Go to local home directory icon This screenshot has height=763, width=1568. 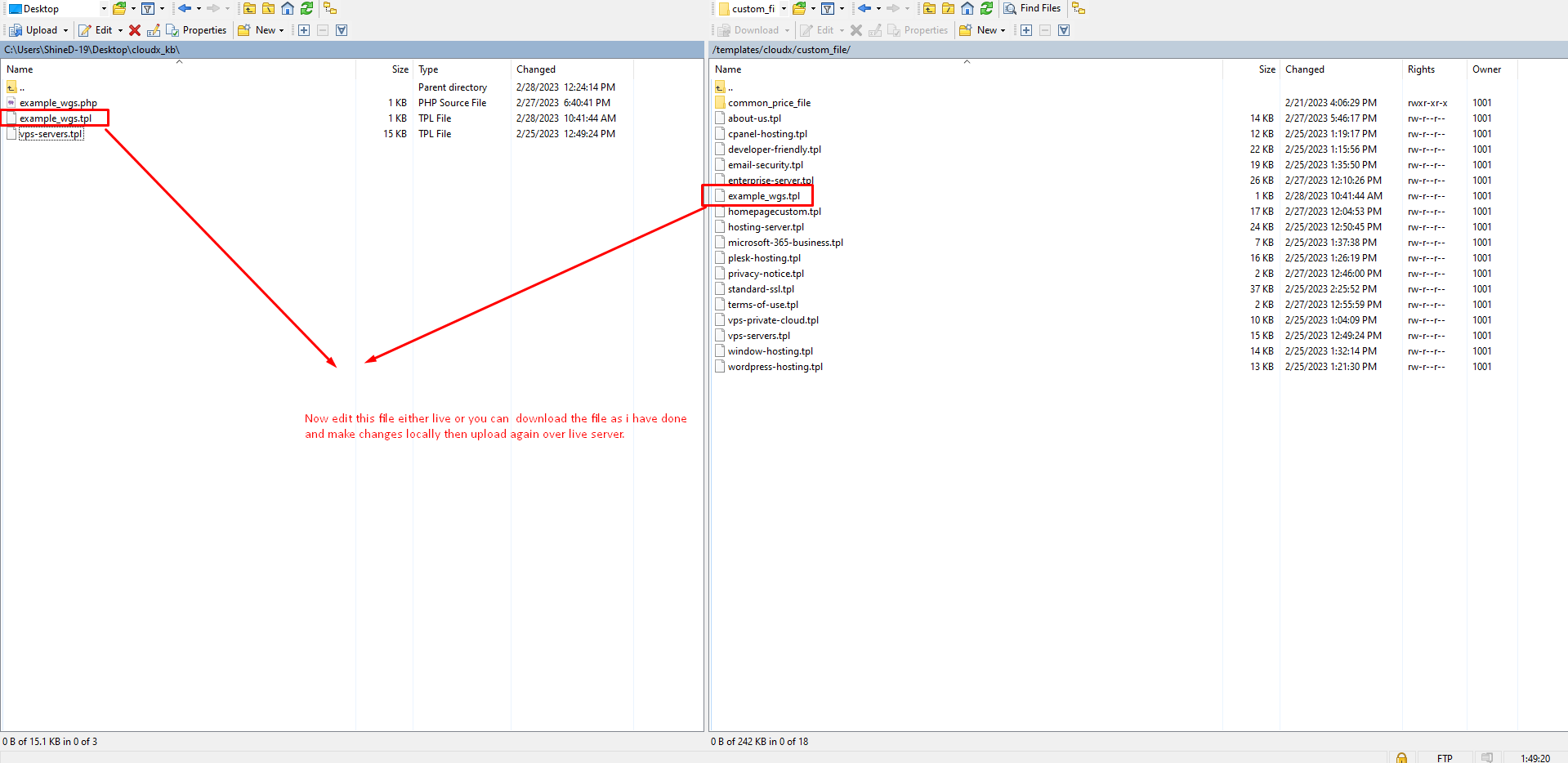(288, 8)
